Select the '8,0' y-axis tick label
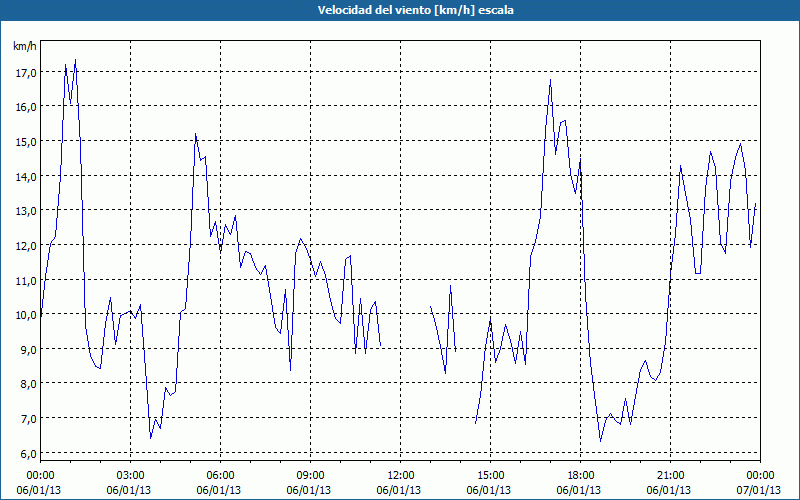The height and width of the screenshot is (500, 800). tap(28, 385)
